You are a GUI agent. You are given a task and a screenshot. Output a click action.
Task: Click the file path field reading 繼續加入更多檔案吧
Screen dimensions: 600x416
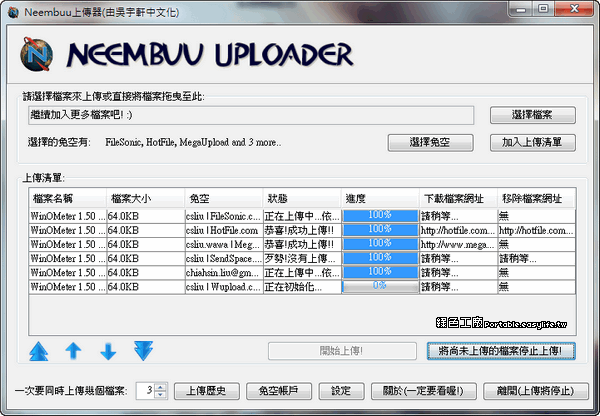coord(251,115)
